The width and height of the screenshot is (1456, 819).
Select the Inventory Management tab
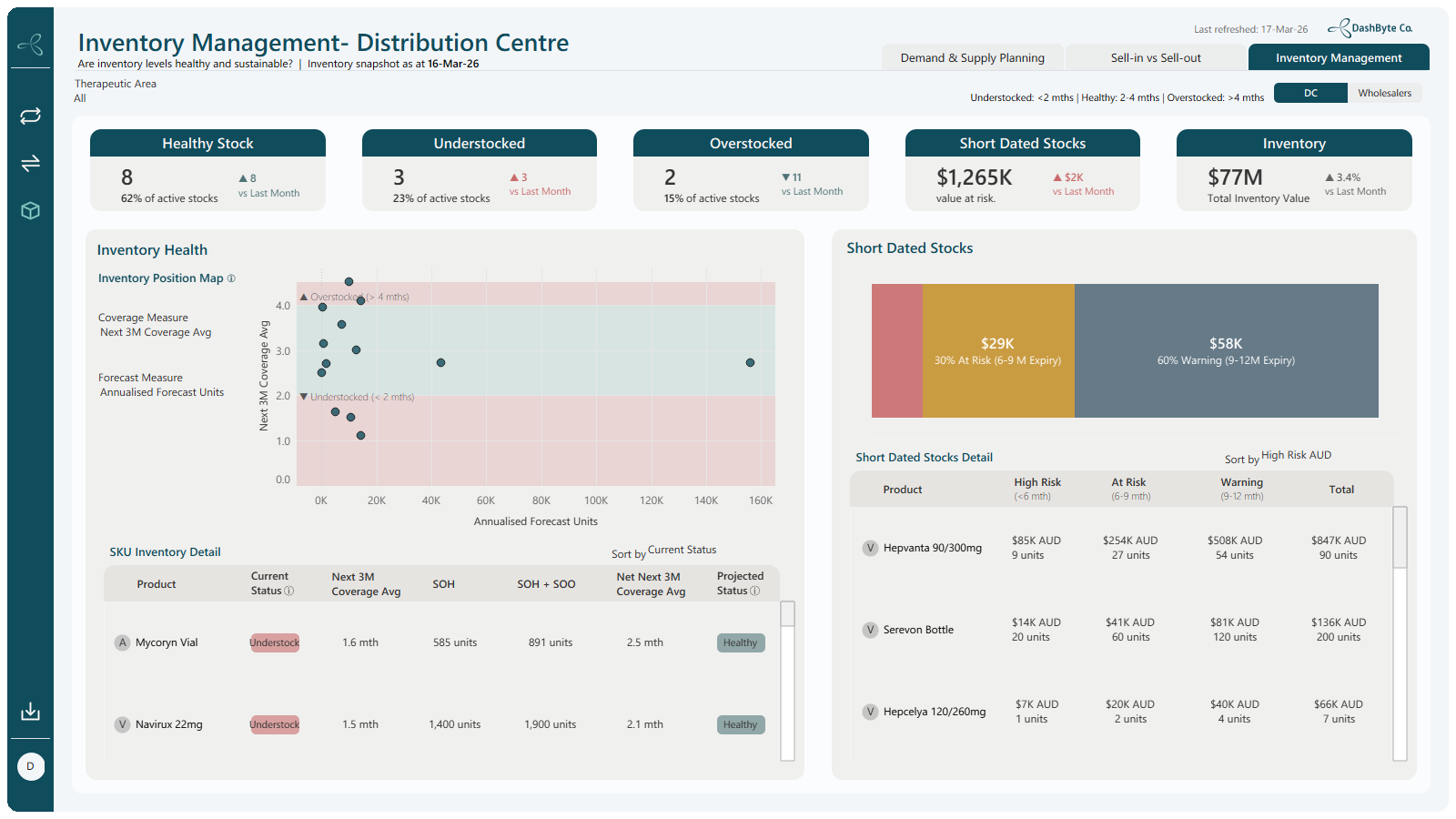pyautogui.click(x=1339, y=57)
